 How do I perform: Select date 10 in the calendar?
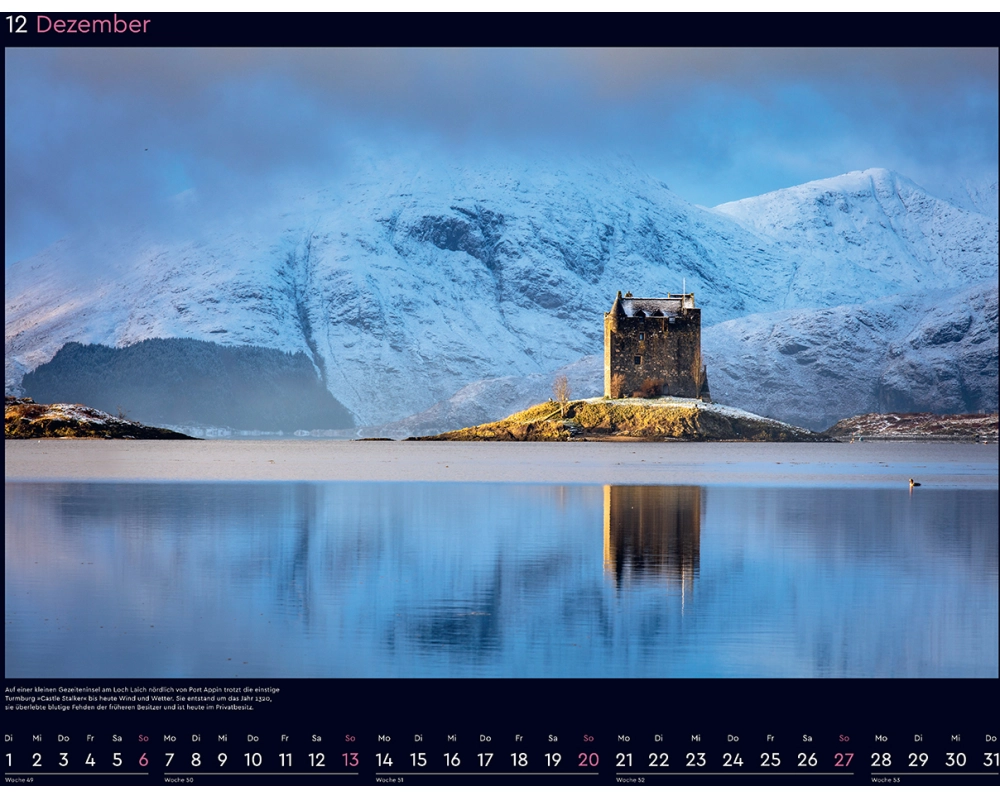(x=253, y=759)
